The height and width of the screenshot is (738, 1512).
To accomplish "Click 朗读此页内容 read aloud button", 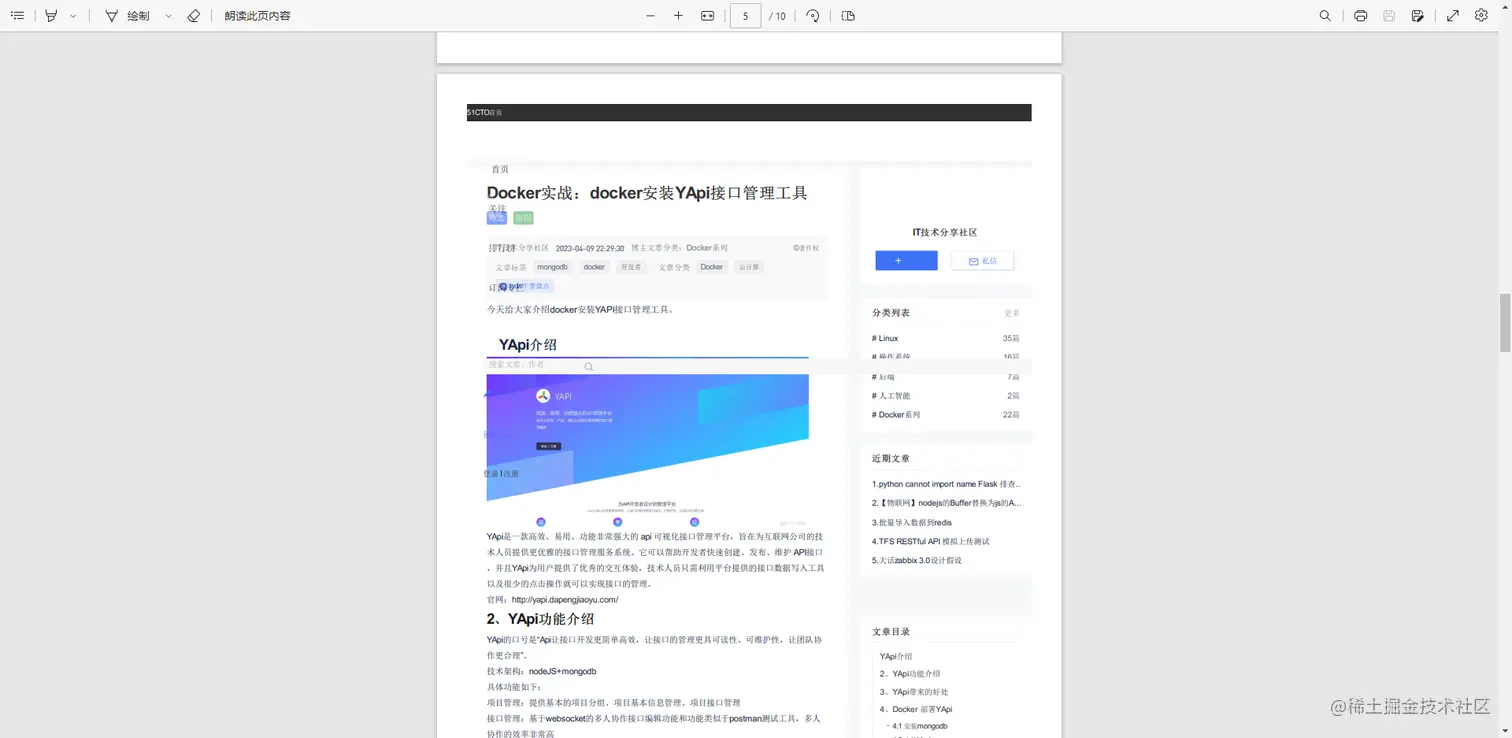I will (x=258, y=16).
